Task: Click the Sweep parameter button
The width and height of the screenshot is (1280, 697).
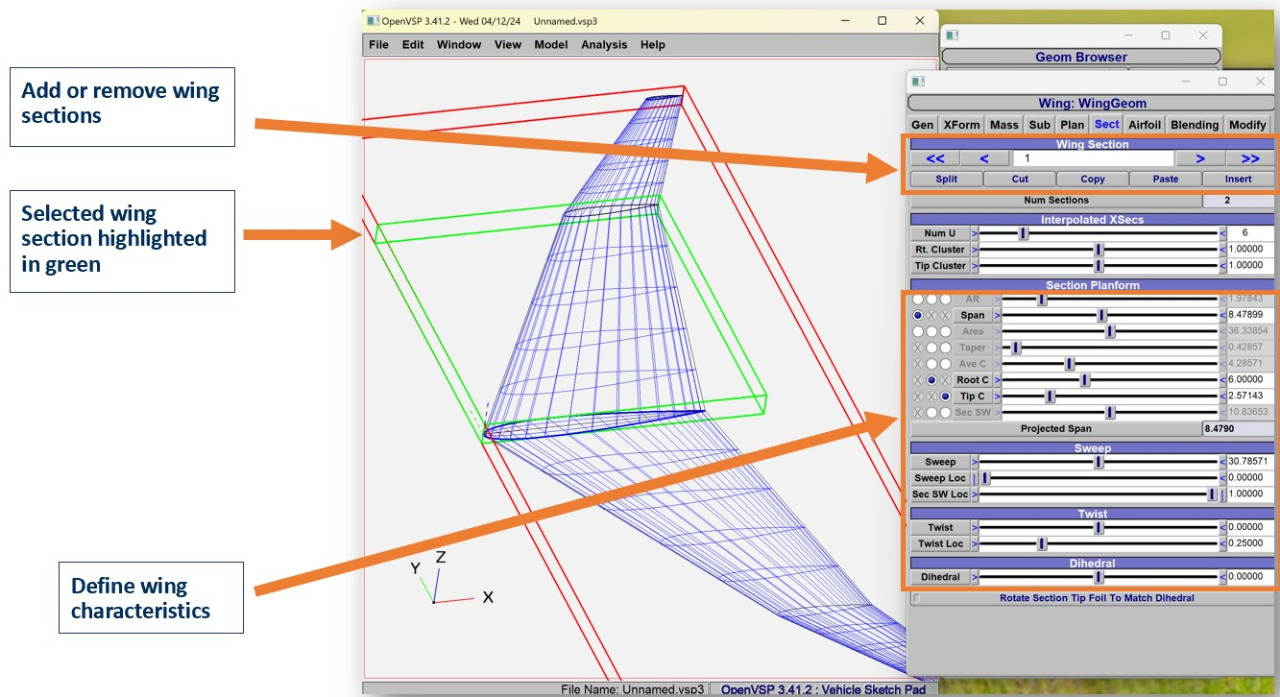Action: point(939,462)
